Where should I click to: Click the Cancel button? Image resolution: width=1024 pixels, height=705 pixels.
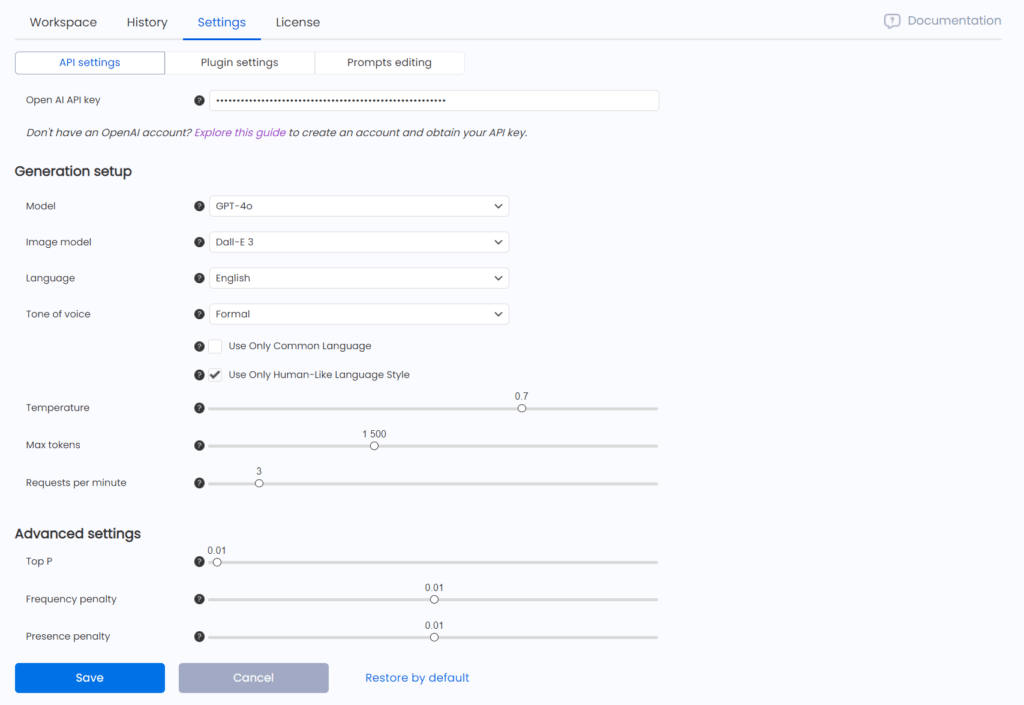pos(253,678)
